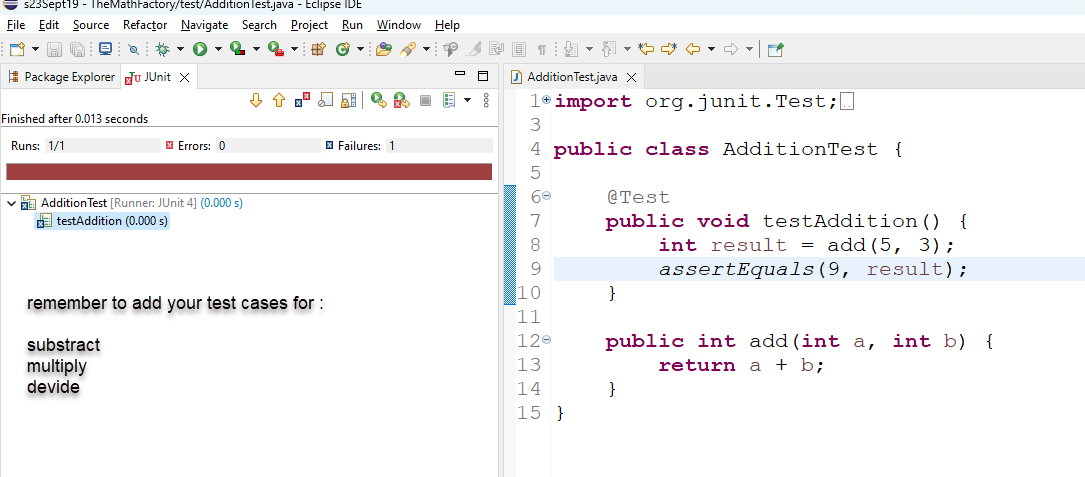The height and width of the screenshot is (477, 1085).
Task: Click the Save icon in main toolbar
Action: click(x=55, y=49)
